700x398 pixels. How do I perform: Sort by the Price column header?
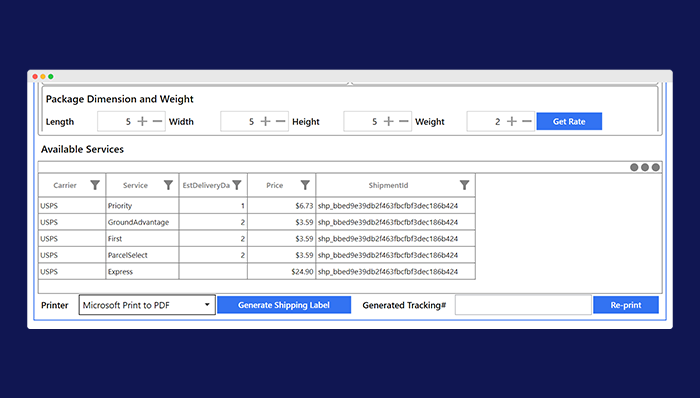(275, 185)
